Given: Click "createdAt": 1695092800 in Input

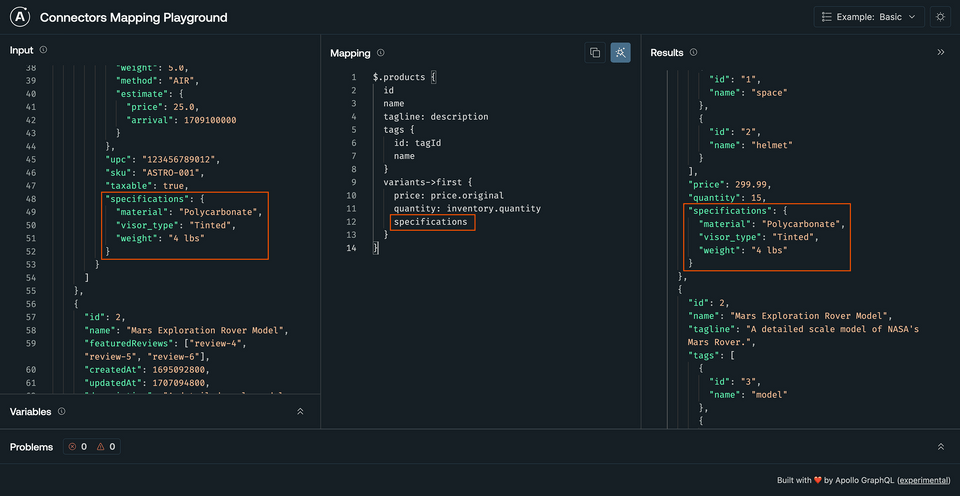Looking at the screenshot, I should tap(146, 370).
